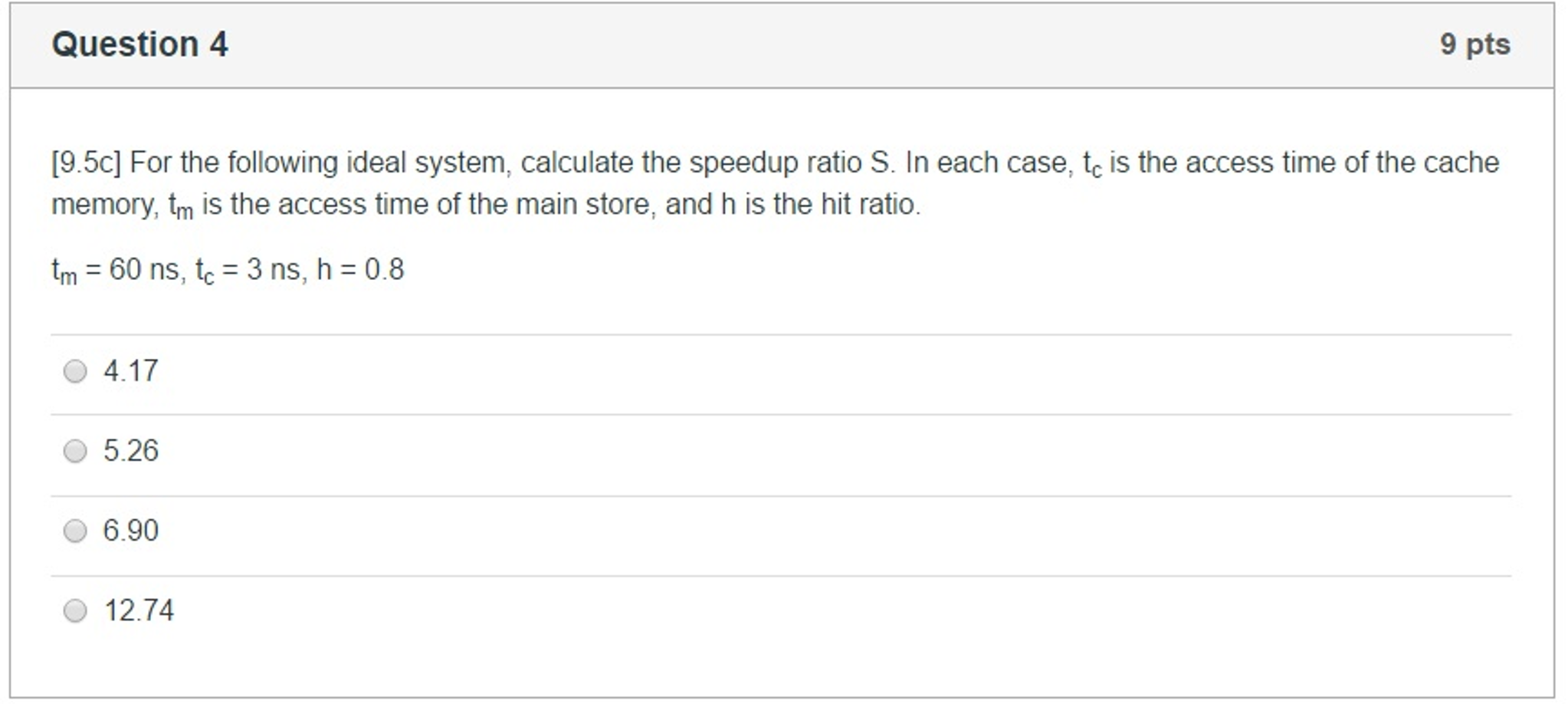Select the radio button for answer 5.26

[75, 452]
